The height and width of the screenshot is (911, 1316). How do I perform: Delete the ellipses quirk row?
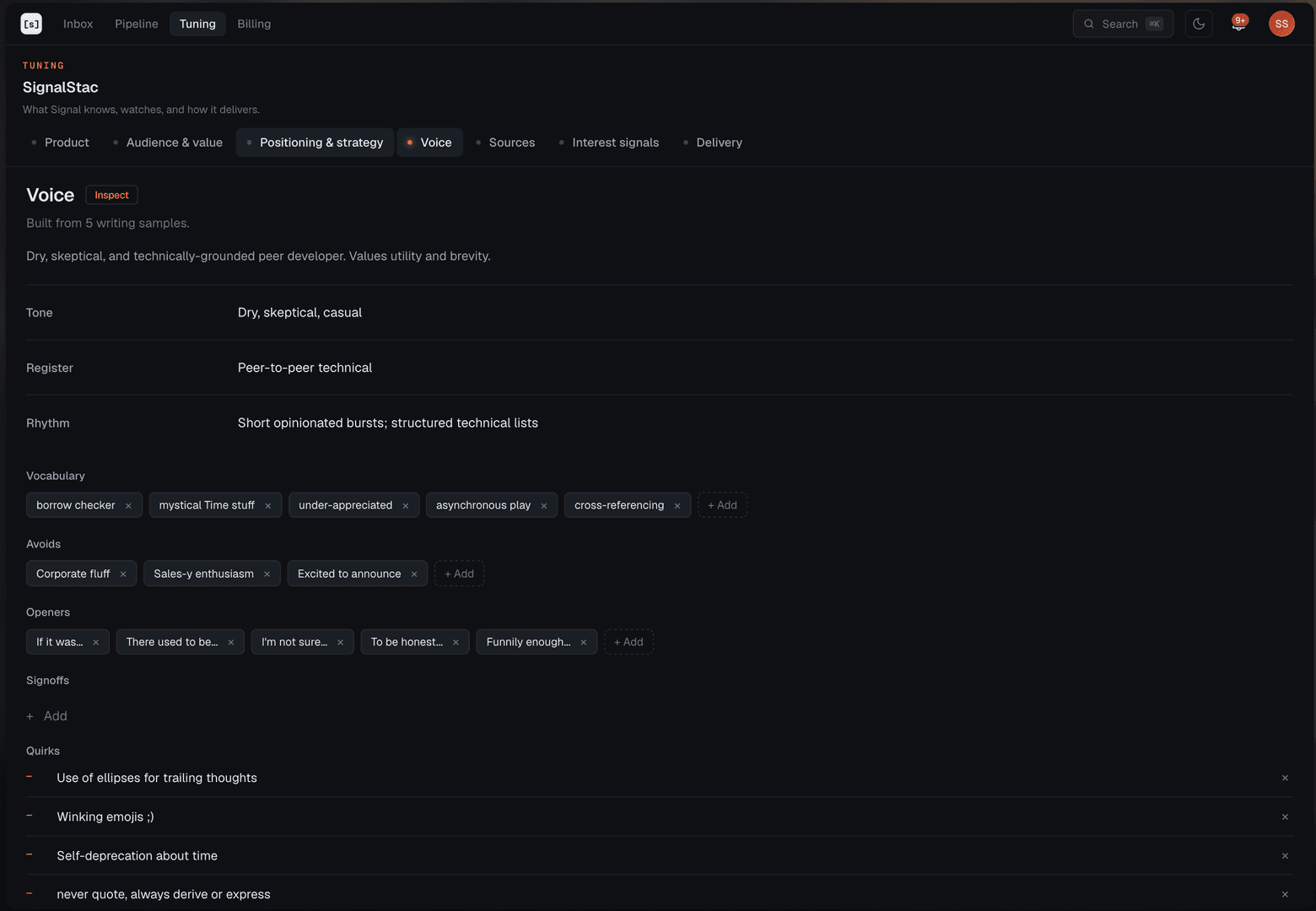click(x=1285, y=779)
